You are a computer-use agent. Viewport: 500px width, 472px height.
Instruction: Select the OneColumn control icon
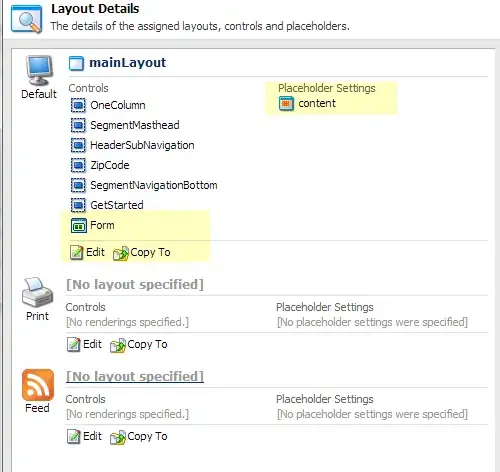(x=78, y=105)
